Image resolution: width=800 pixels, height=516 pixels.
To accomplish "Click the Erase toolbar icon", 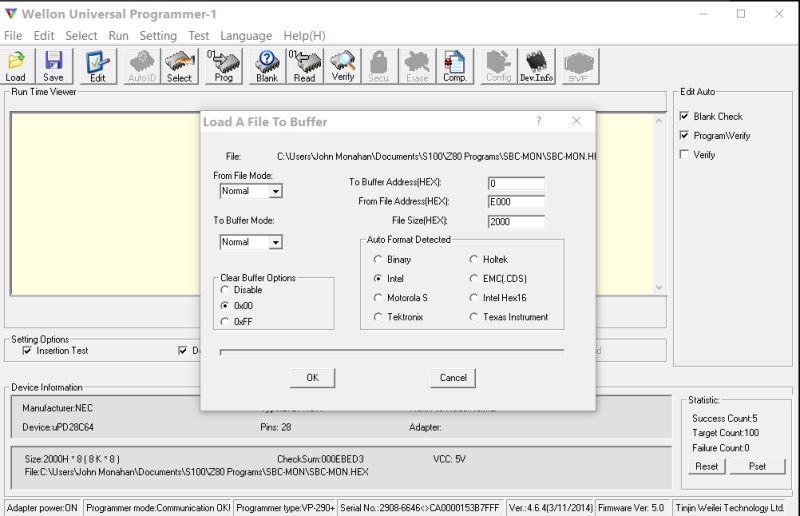I will pos(417,66).
